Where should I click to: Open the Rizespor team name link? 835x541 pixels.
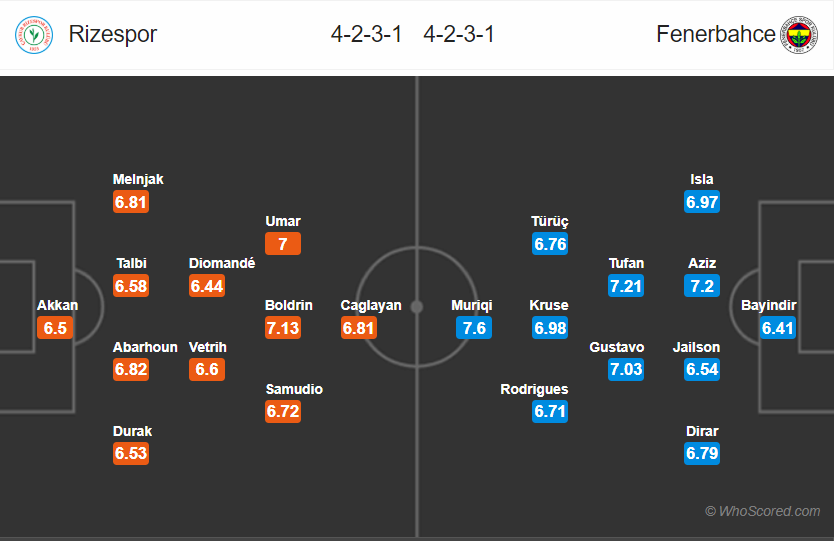[113, 34]
